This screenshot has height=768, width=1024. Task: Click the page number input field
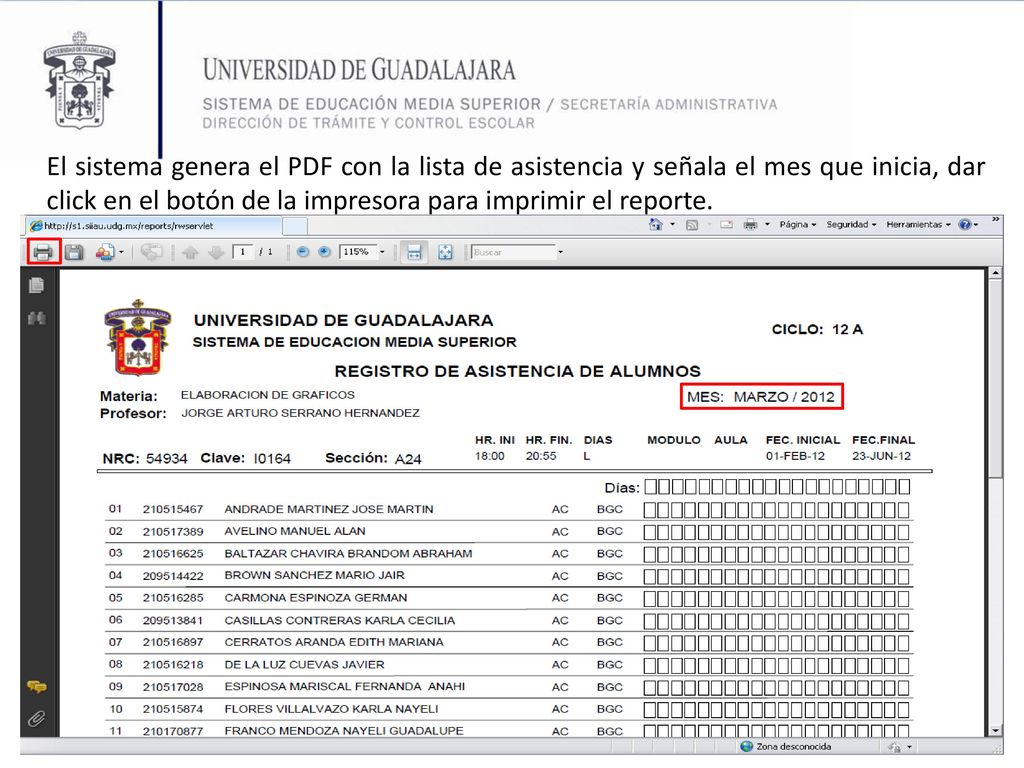click(x=243, y=252)
